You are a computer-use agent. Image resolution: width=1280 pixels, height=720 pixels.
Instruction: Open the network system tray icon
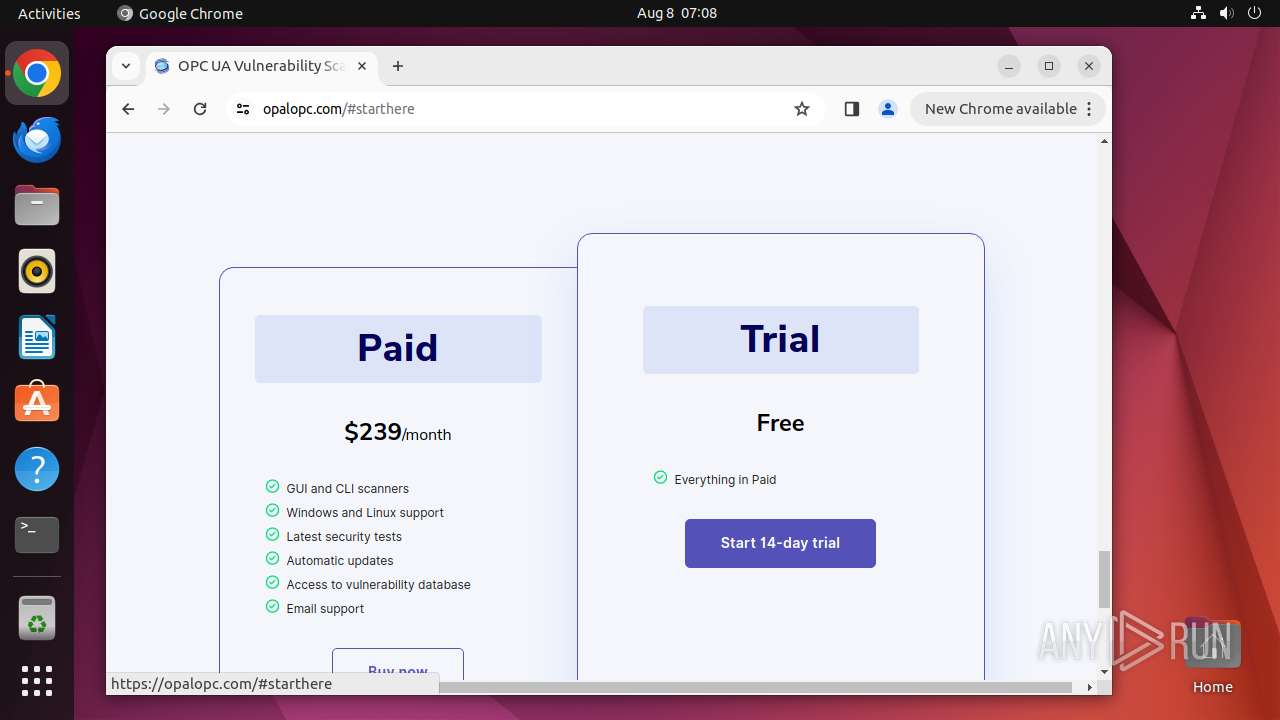coord(1199,13)
